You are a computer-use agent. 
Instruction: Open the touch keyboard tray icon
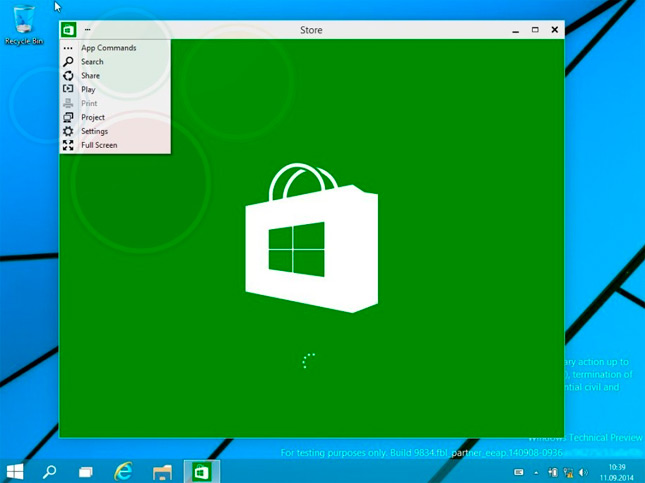tap(519, 472)
